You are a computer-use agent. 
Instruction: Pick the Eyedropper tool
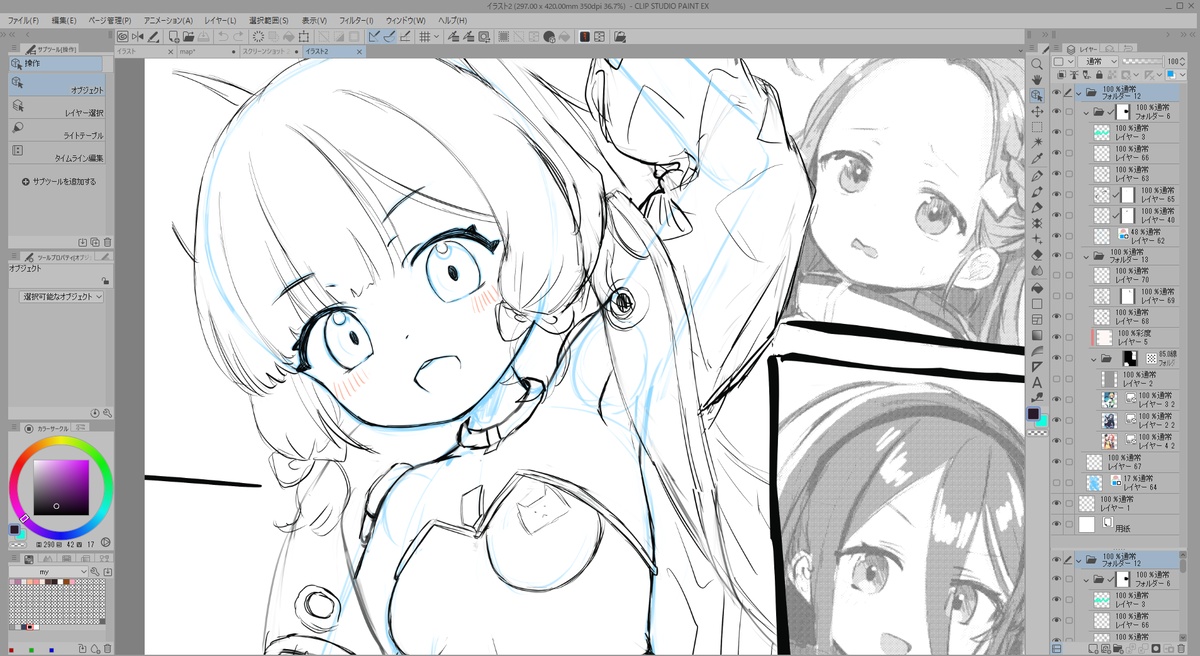coord(1037,159)
